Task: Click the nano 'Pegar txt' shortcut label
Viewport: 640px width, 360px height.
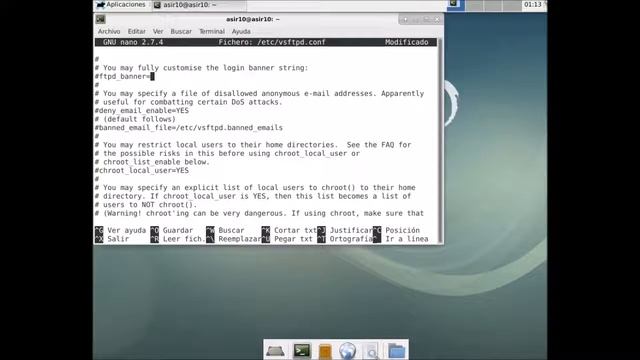Action: coord(293,239)
